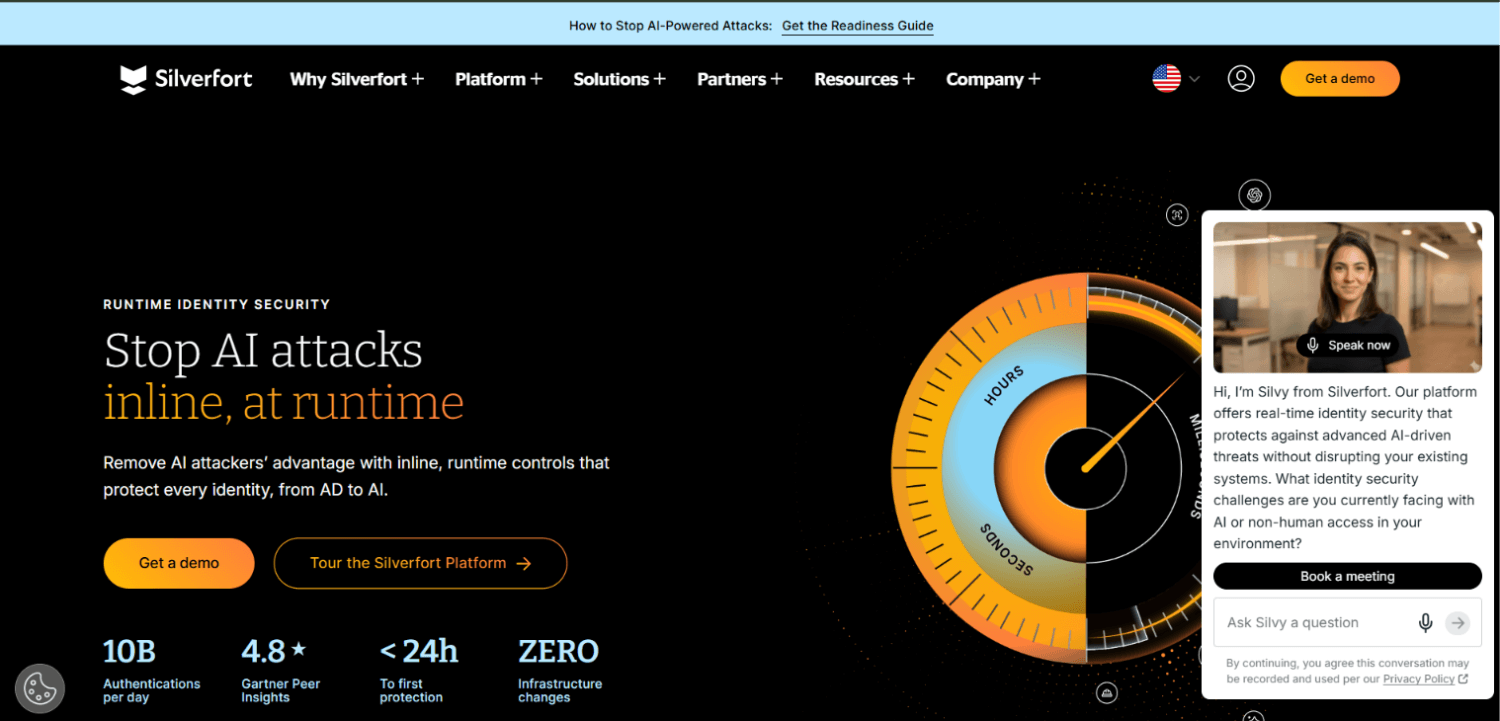Expand the Platform menu

499,79
